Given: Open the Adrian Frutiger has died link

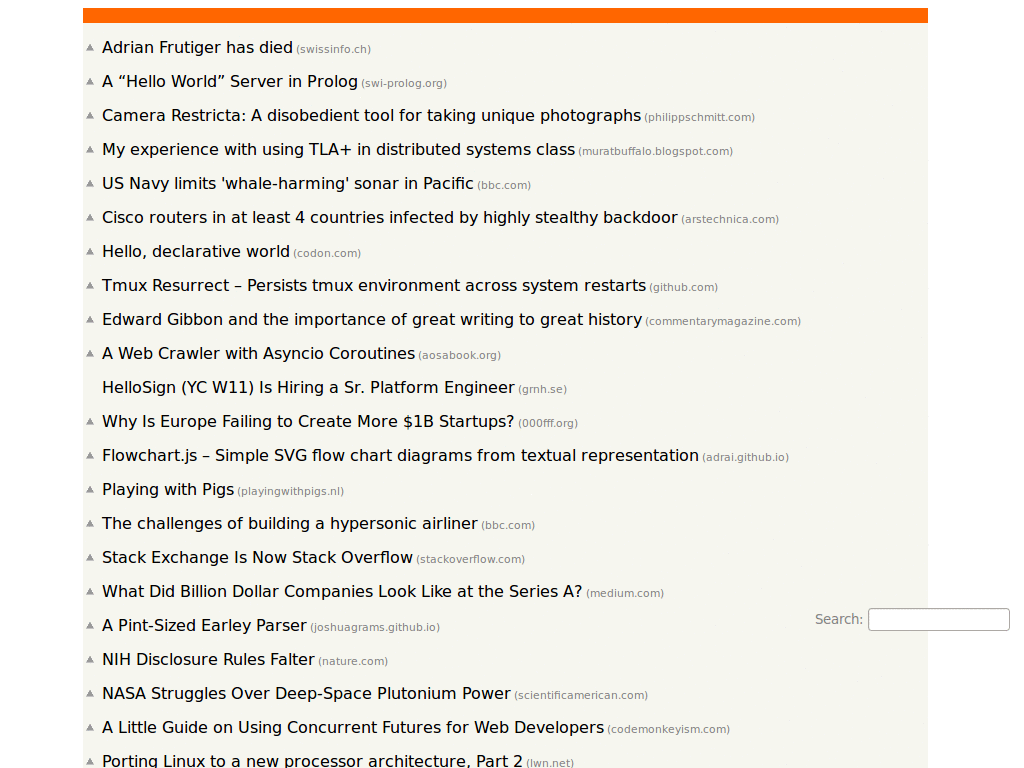Looking at the screenshot, I should [x=197, y=48].
